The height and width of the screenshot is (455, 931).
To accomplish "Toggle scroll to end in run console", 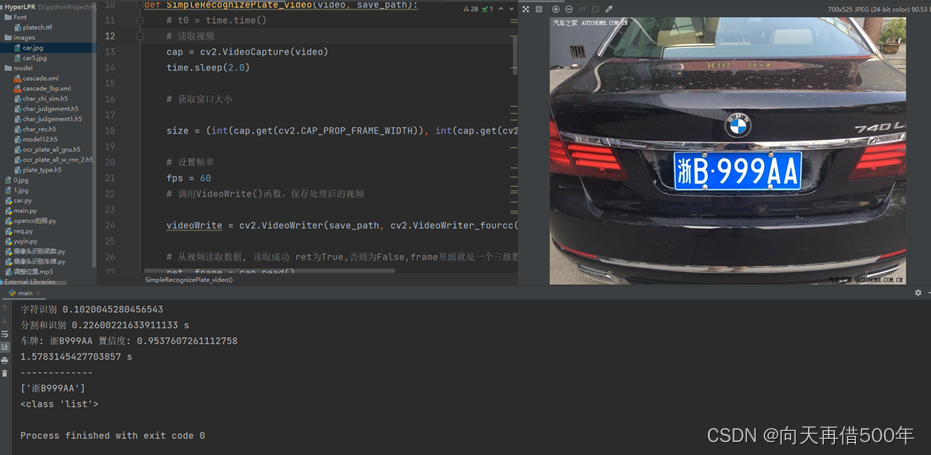I will 5,347.
